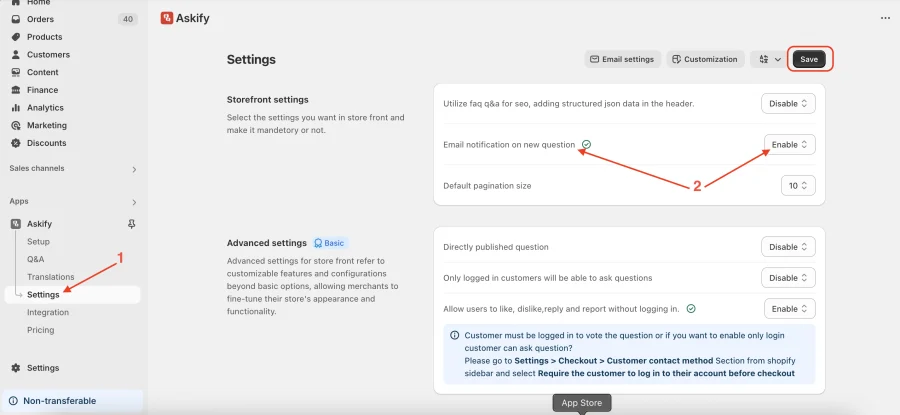Screen dimensions: 900x415
Task: Click the Orders inbox icon in sidebar
Action: [x=16, y=19]
